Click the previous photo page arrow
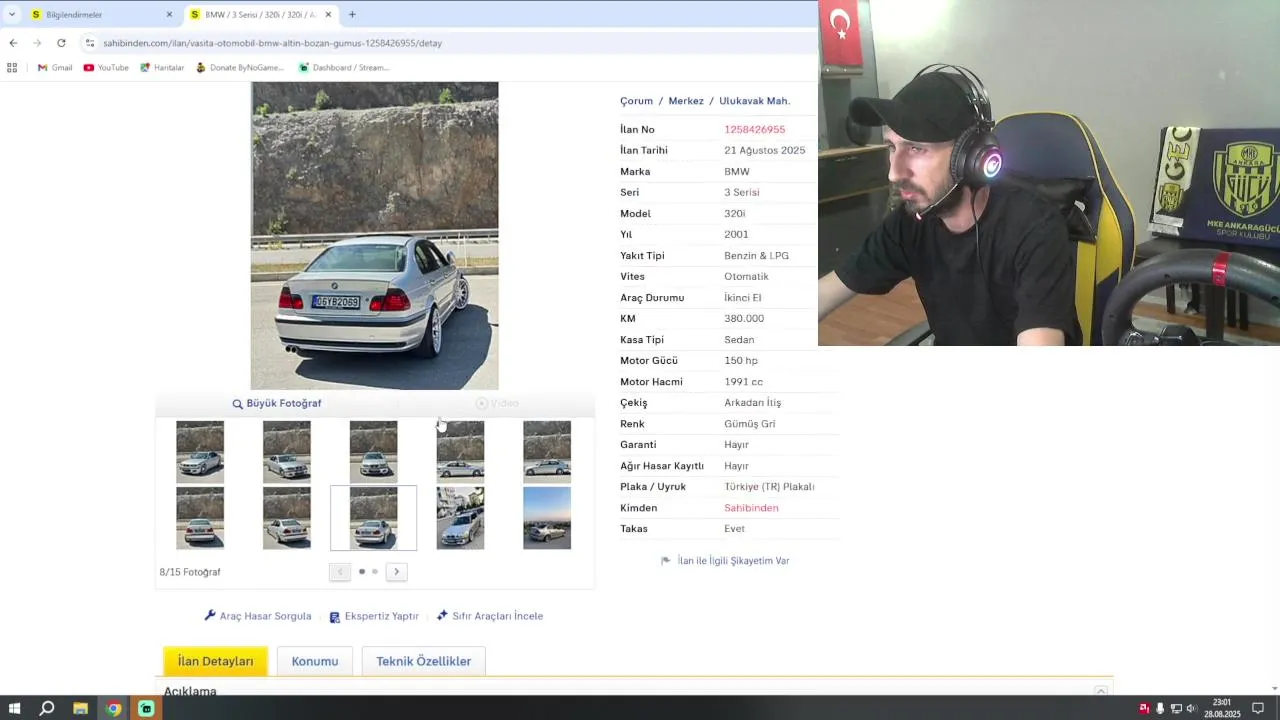The width and height of the screenshot is (1280, 720). pyautogui.click(x=340, y=572)
